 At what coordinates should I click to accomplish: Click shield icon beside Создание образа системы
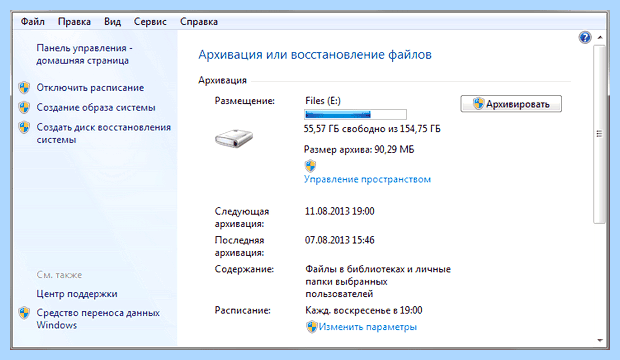24,107
